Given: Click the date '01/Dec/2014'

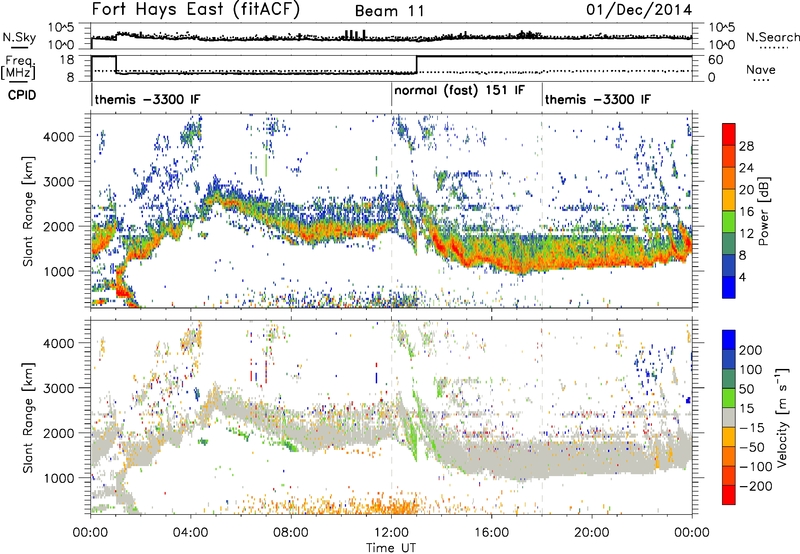Looking at the screenshot, I should point(639,10).
